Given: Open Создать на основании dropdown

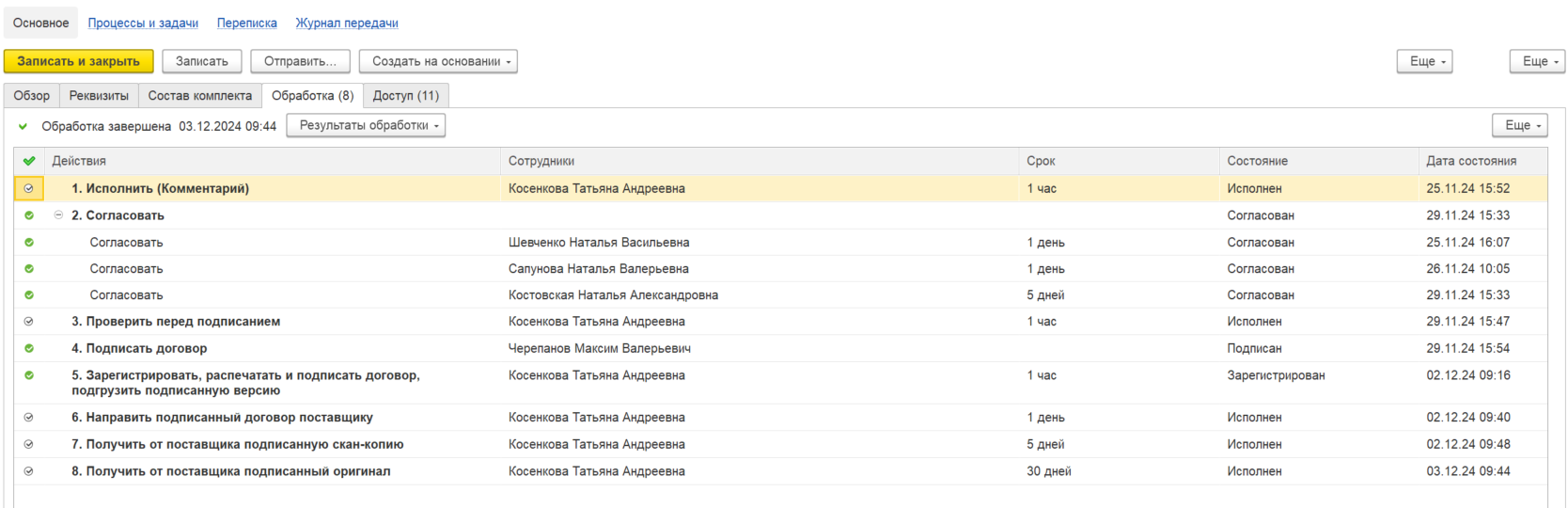Looking at the screenshot, I should (438, 61).
